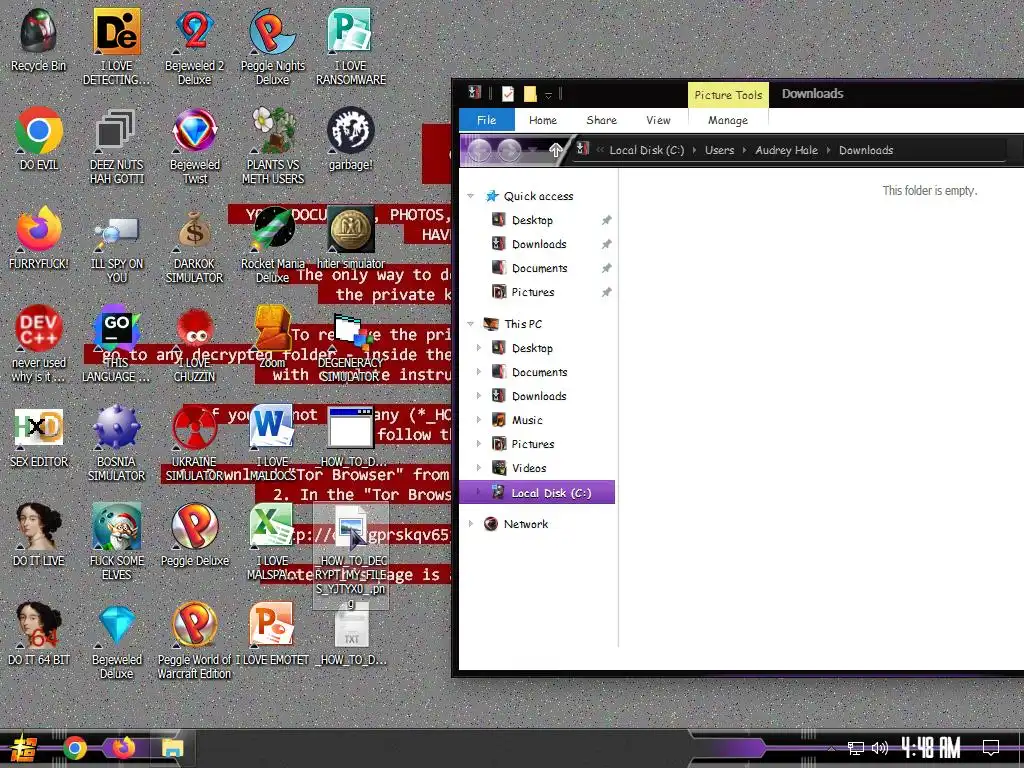Expand Videos under This PC
Viewport: 1024px width, 768px height.
(479, 468)
